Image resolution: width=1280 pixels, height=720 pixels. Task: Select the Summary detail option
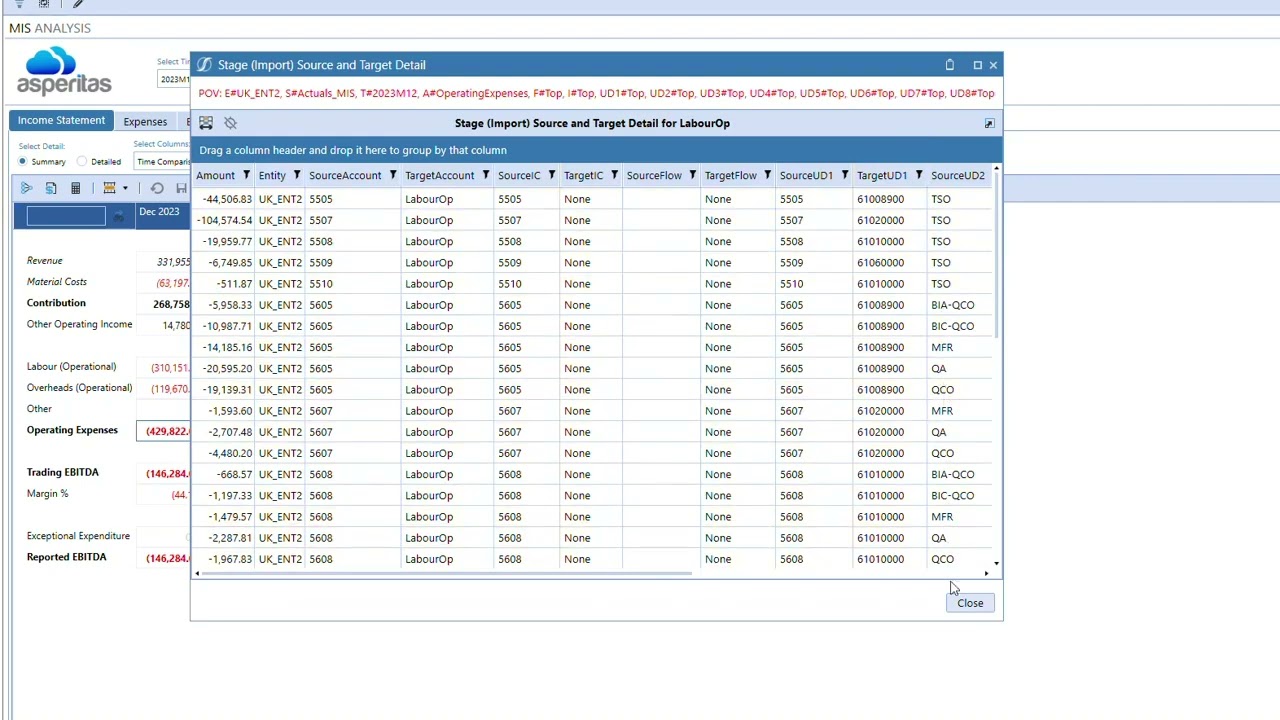(23, 162)
